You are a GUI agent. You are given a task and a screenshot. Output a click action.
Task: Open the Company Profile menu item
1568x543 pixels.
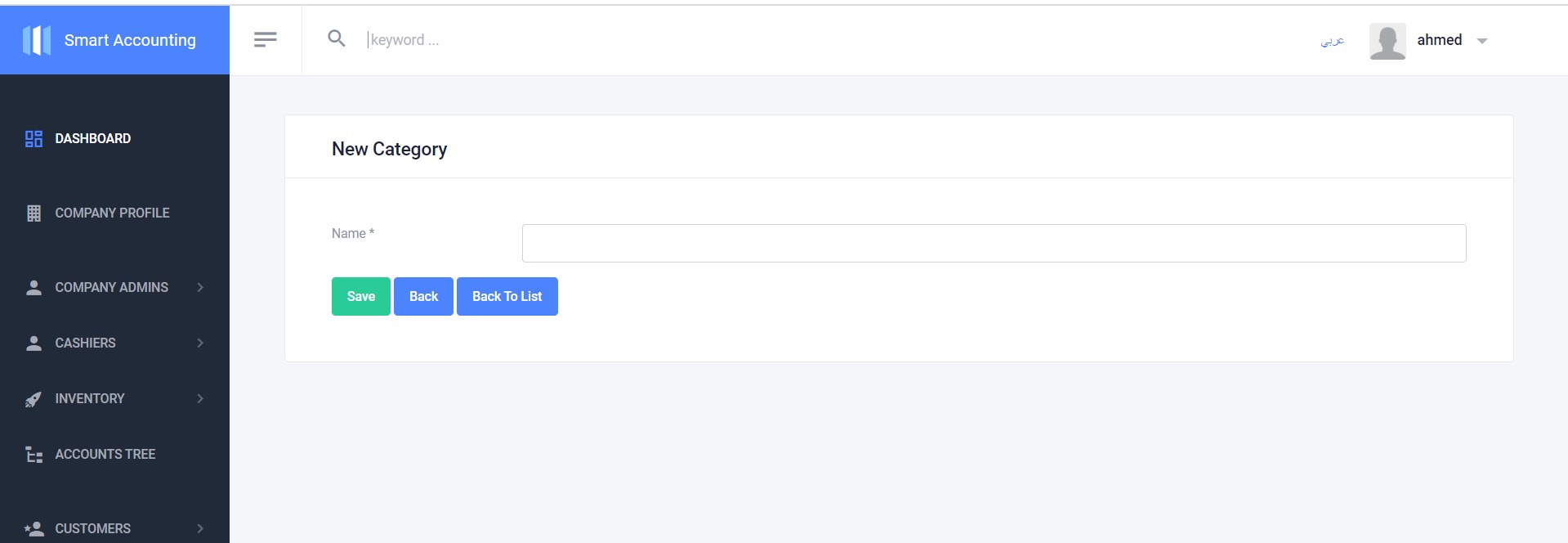pyautogui.click(x=112, y=213)
